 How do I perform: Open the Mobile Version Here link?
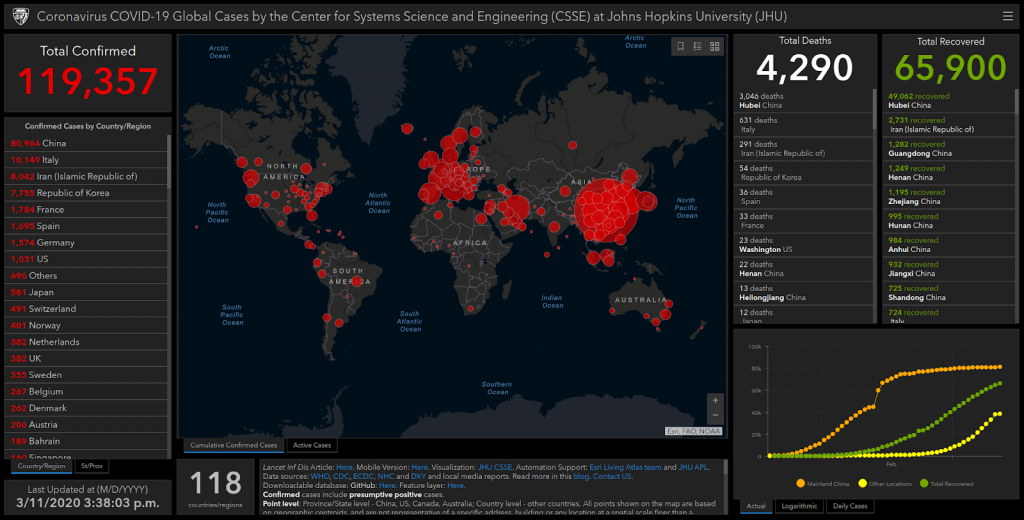[420, 467]
